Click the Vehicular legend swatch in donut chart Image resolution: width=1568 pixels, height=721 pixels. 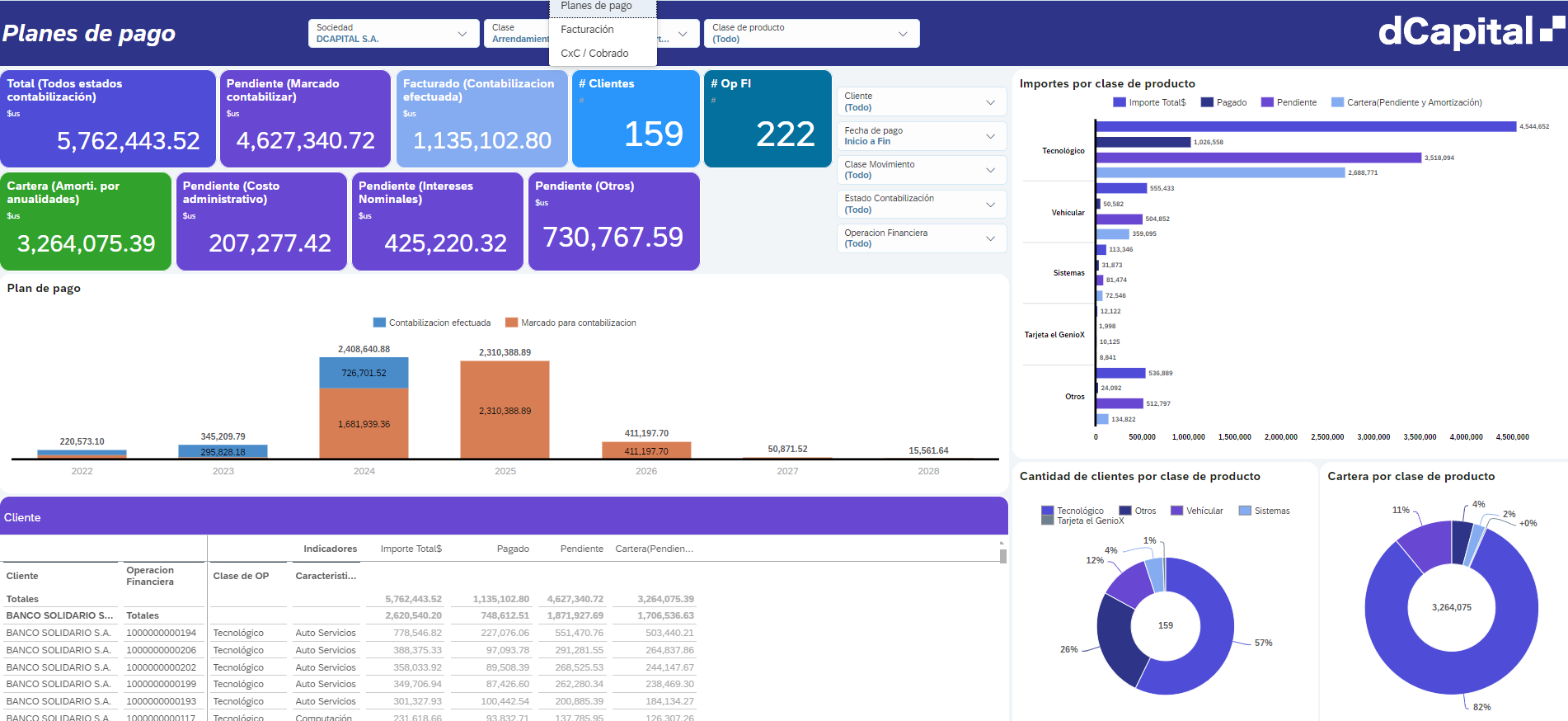coord(1177,511)
